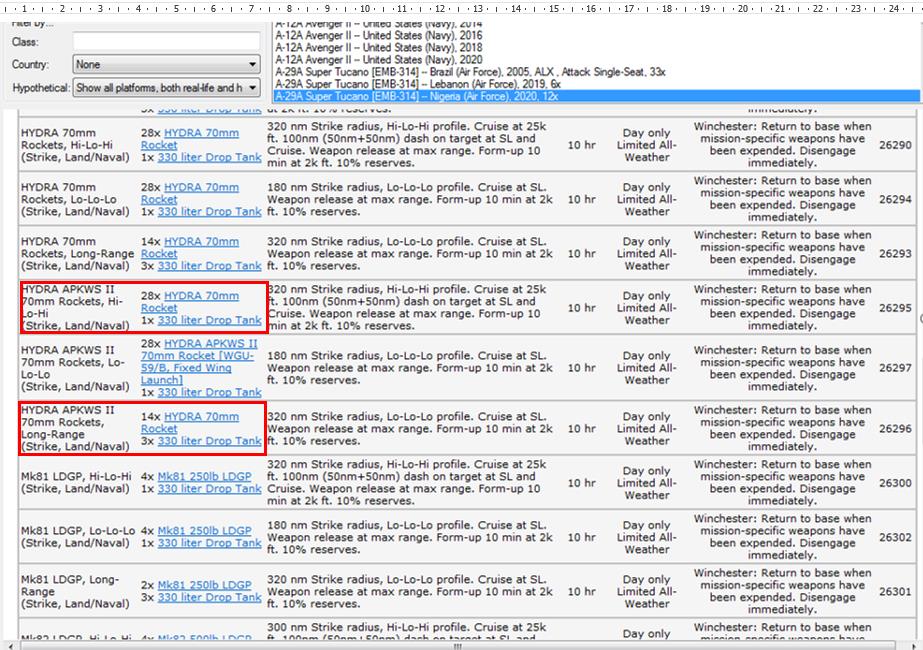The width and height of the screenshot is (923, 650).
Task: Select A-12A Avenger II United States 2018
Action: tap(379, 47)
